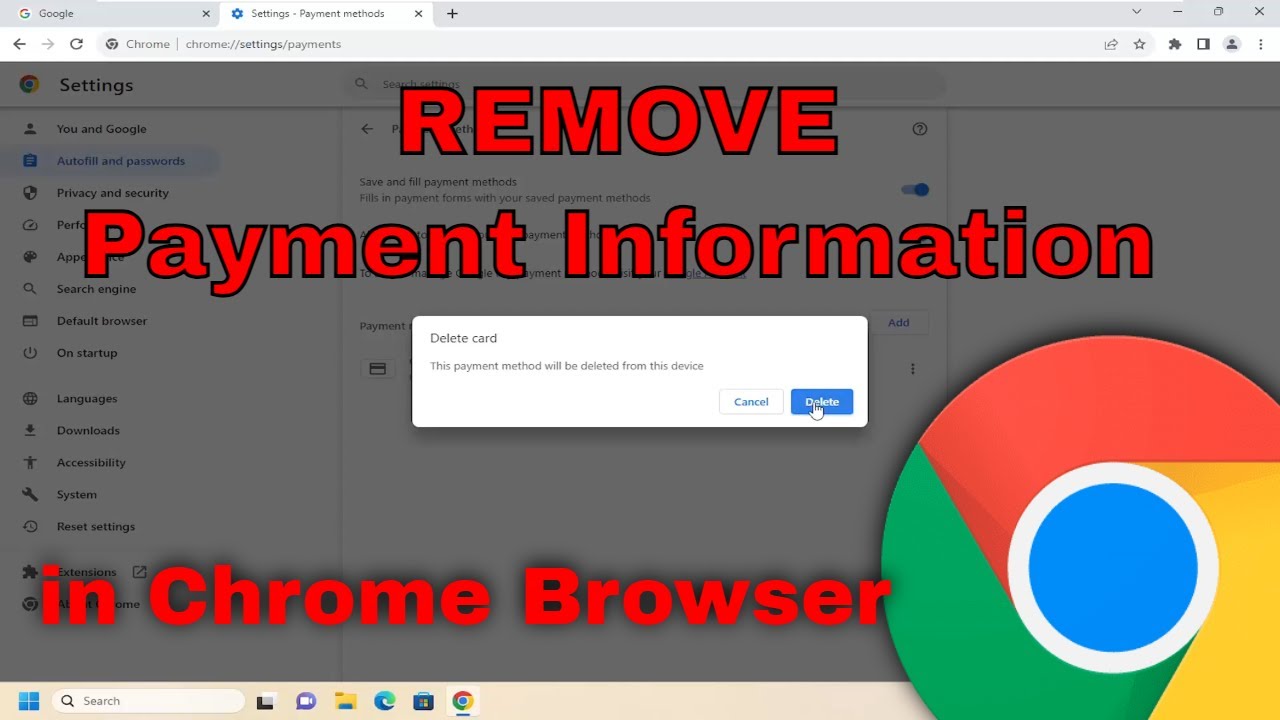Screen dimensions: 1280x720
Task: Focus the Search settings field
Action: pyautogui.click(x=645, y=85)
